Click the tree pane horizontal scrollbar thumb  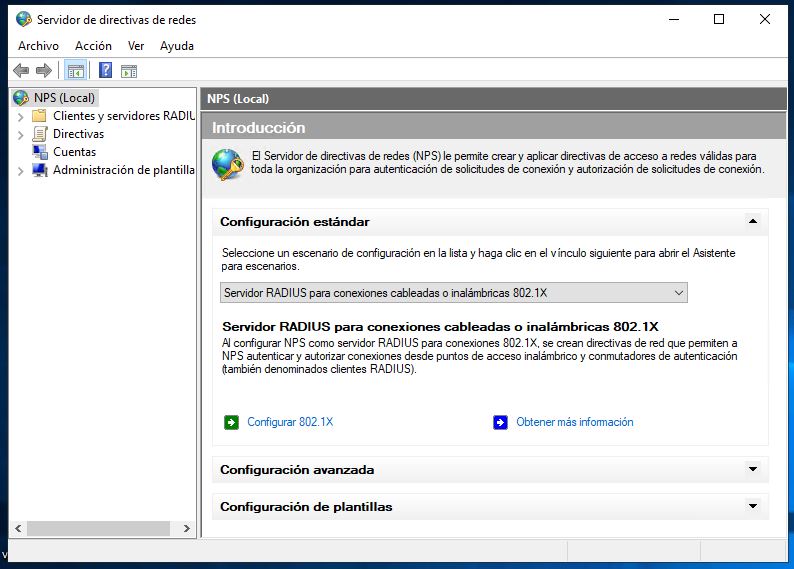99,529
